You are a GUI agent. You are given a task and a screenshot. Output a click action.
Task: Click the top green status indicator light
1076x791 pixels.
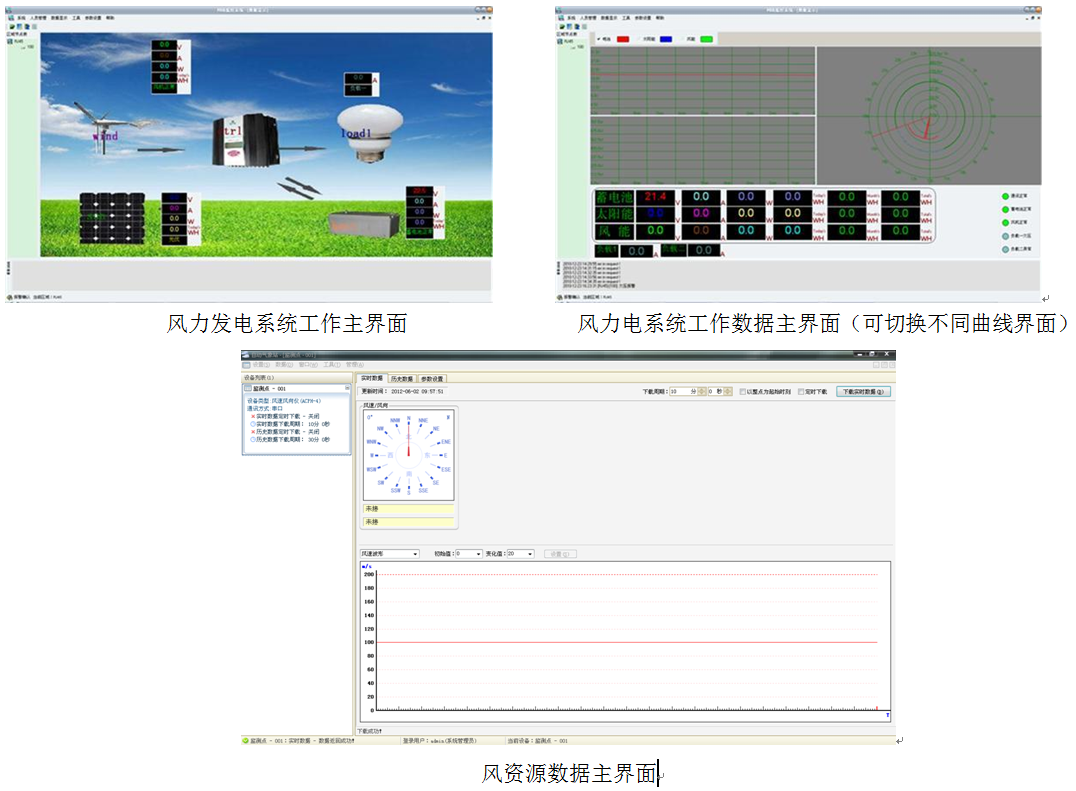(1005, 196)
